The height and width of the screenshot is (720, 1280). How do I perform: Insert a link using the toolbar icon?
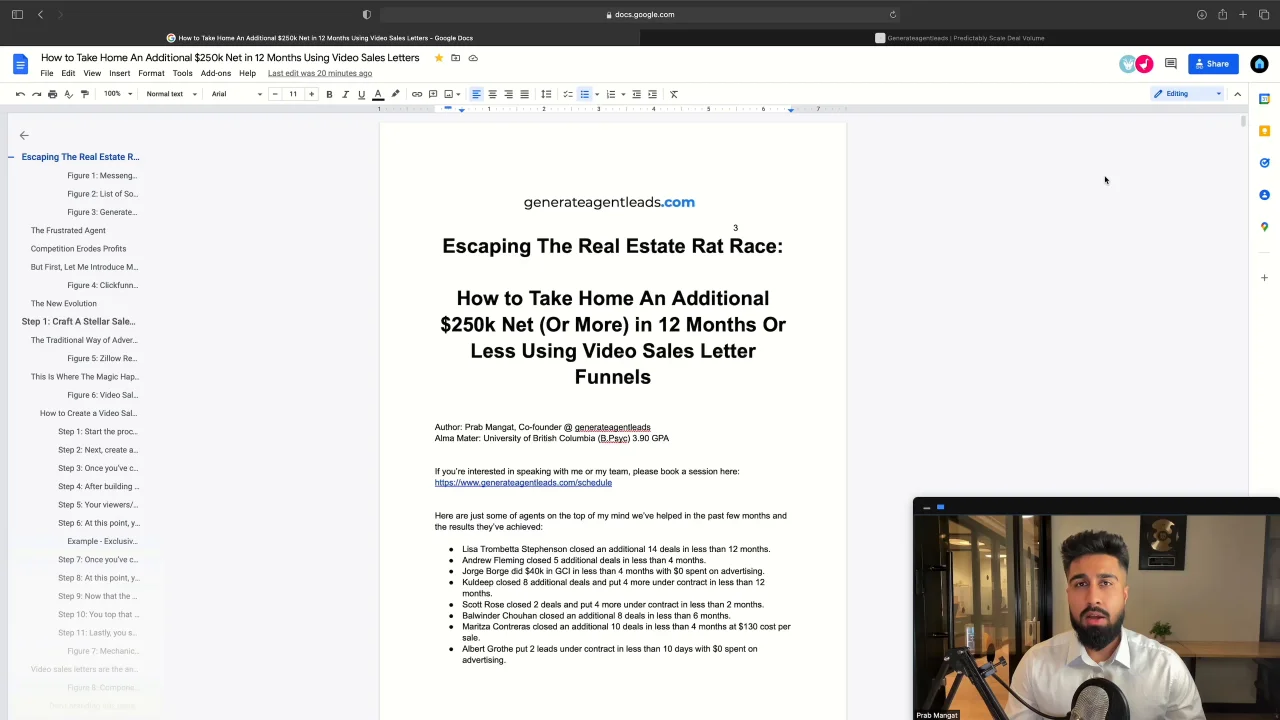click(x=417, y=94)
